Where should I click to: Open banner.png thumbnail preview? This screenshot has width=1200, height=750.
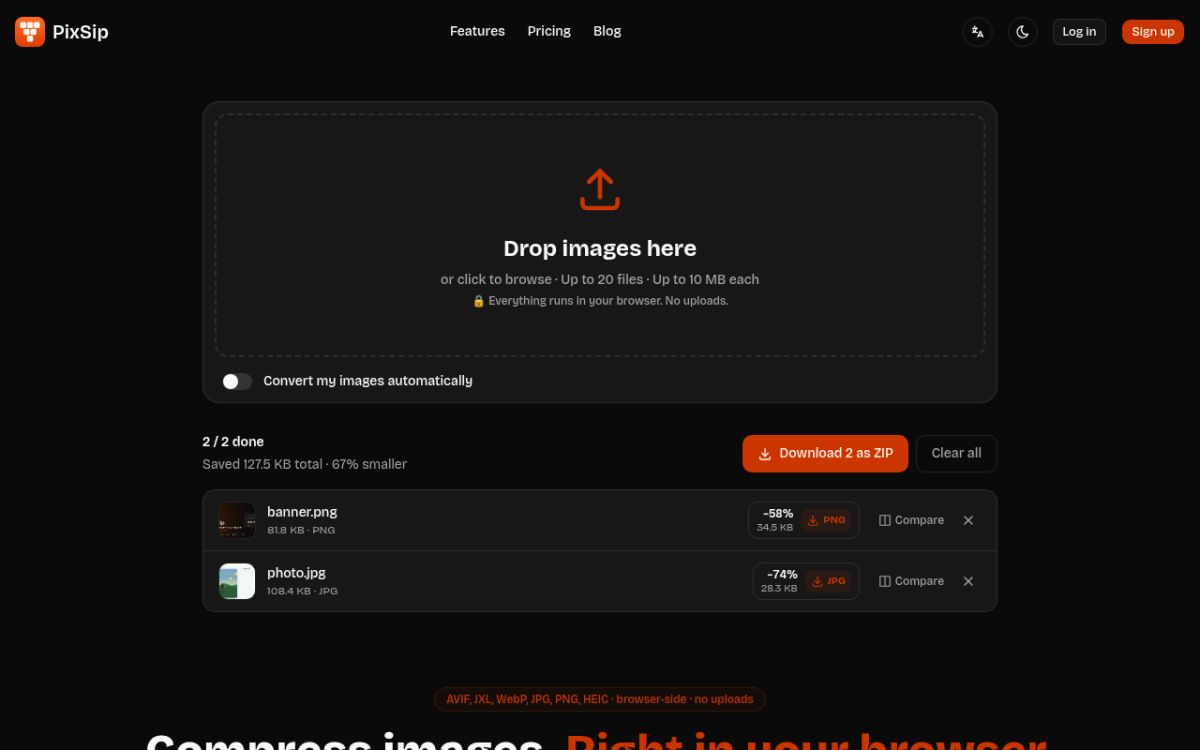click(x=237, y=520)
